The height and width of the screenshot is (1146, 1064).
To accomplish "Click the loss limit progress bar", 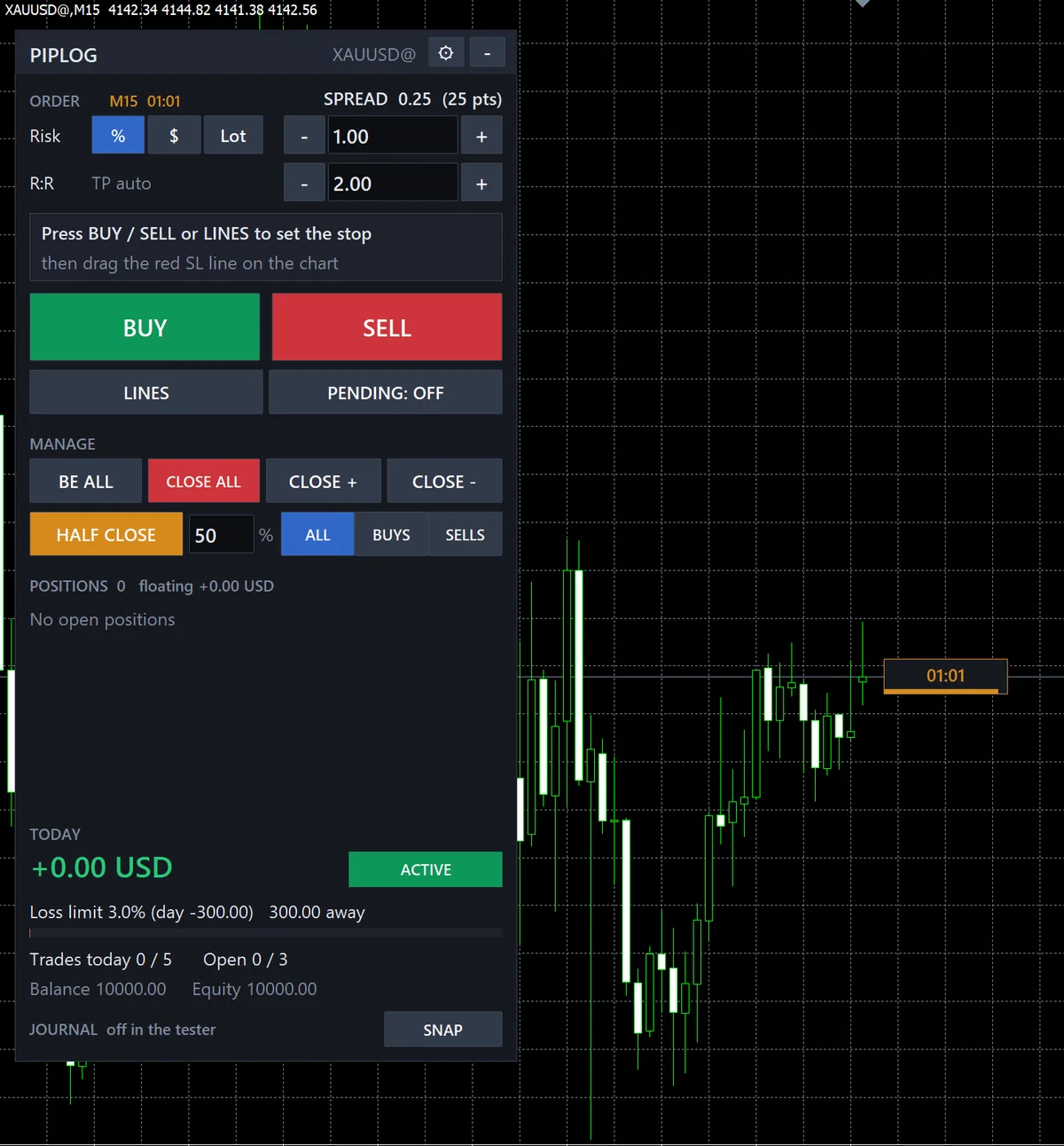I will 266,933.
